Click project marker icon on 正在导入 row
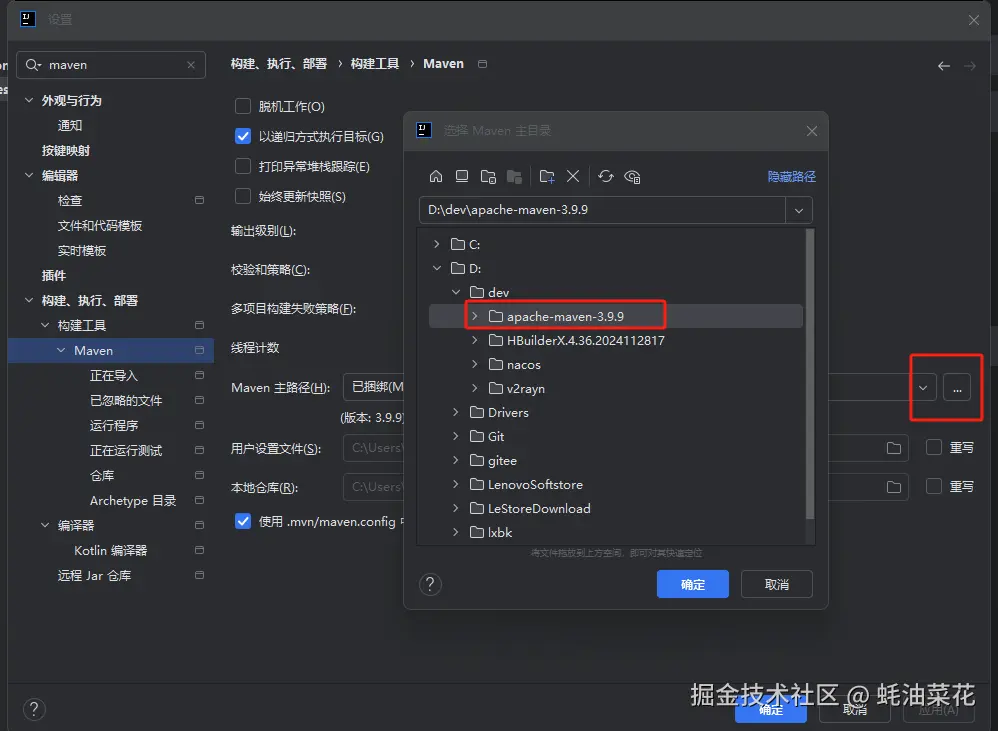998x731 pixels. point(199,375)
